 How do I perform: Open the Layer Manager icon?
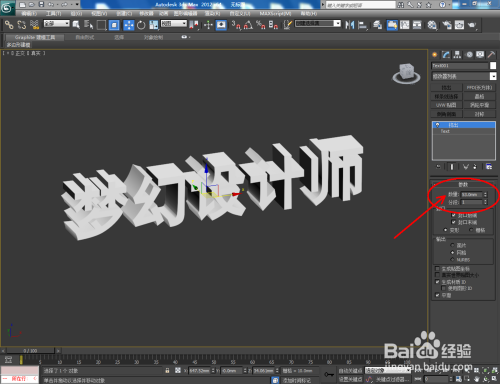click(x=377, y=25)
